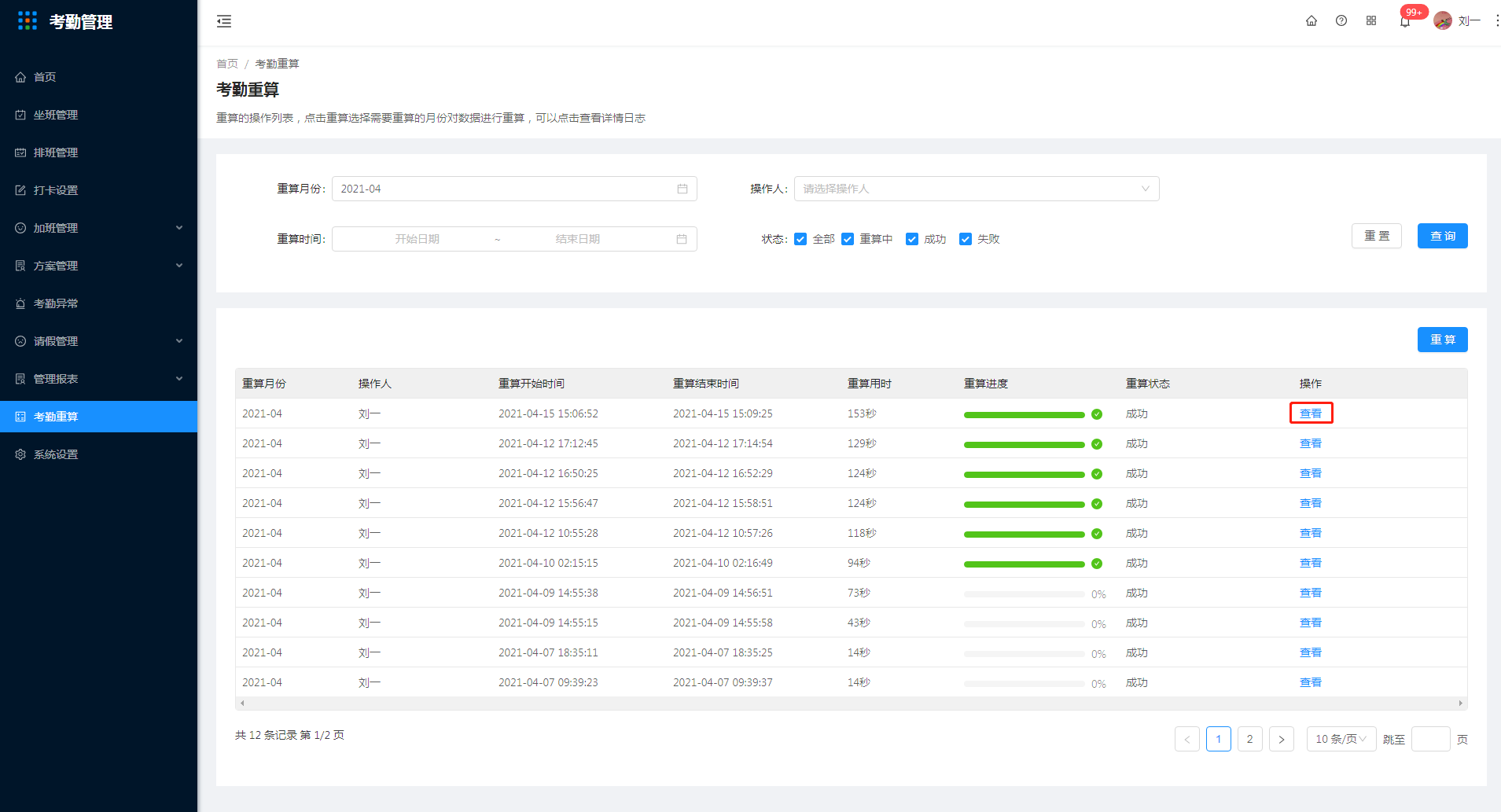The image size is (1501, 812).
Task: Open the 首页 sidebar menu item
Action: tap(99, 77)
